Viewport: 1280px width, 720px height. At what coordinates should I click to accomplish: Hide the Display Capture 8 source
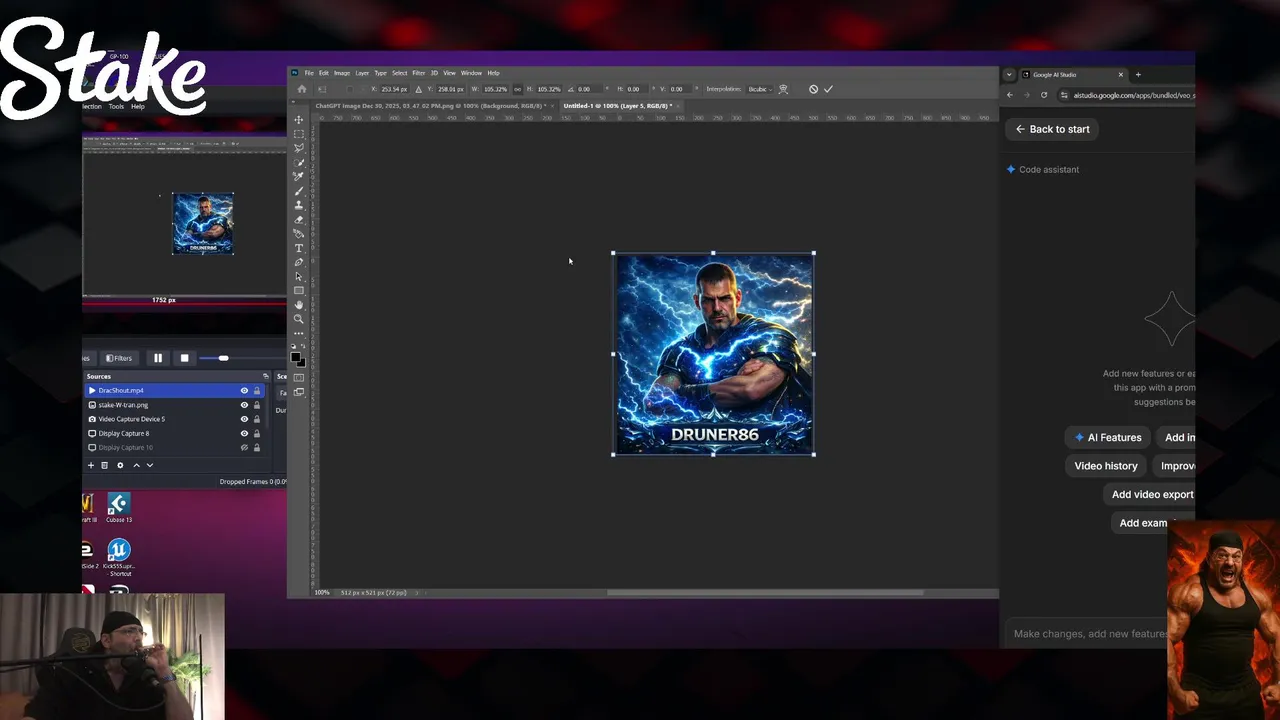[244, 433]
